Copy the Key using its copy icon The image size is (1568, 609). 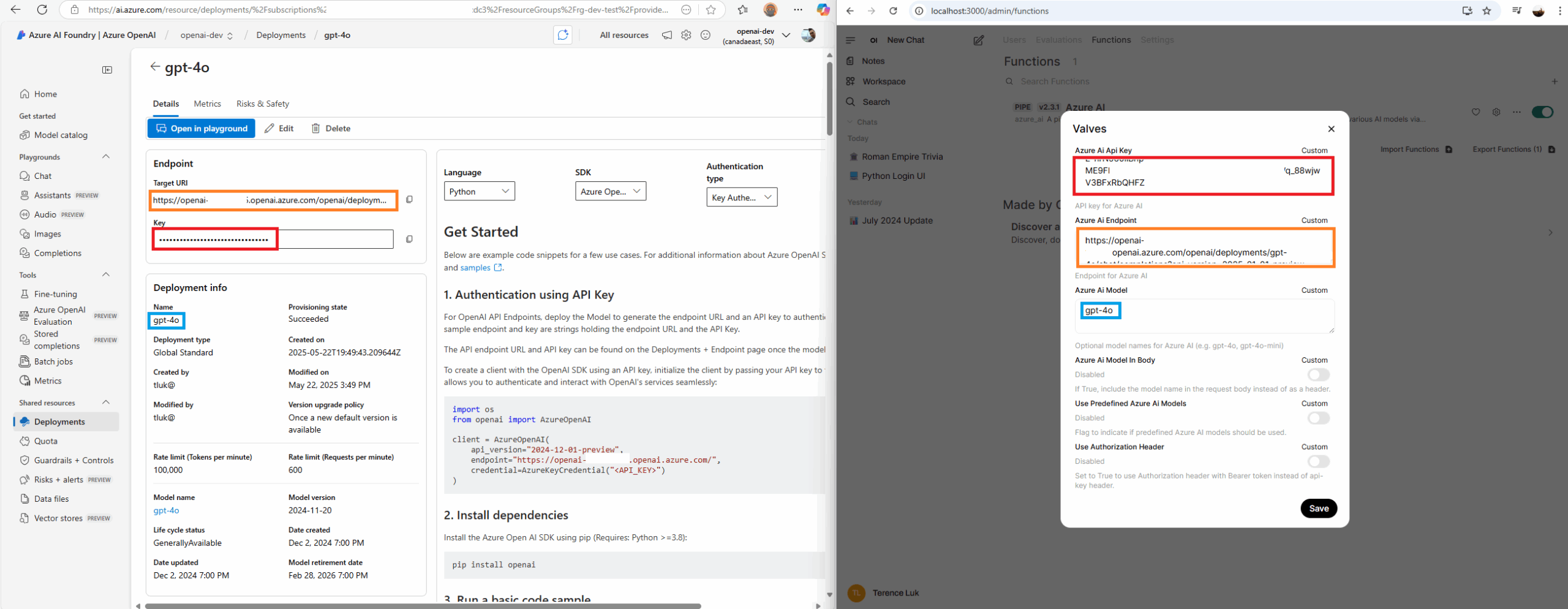pyautogui.click(x=409, y=239)
